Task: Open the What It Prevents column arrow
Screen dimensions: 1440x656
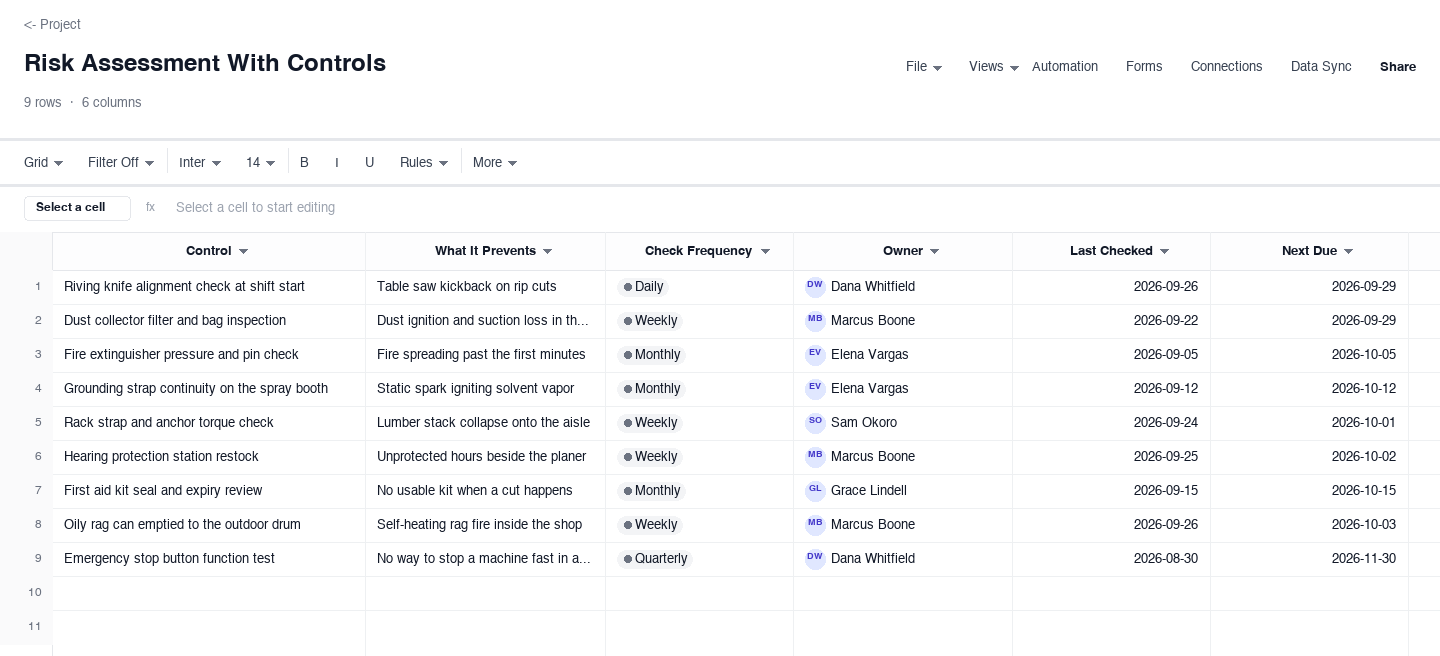Action: click(547, 252)
